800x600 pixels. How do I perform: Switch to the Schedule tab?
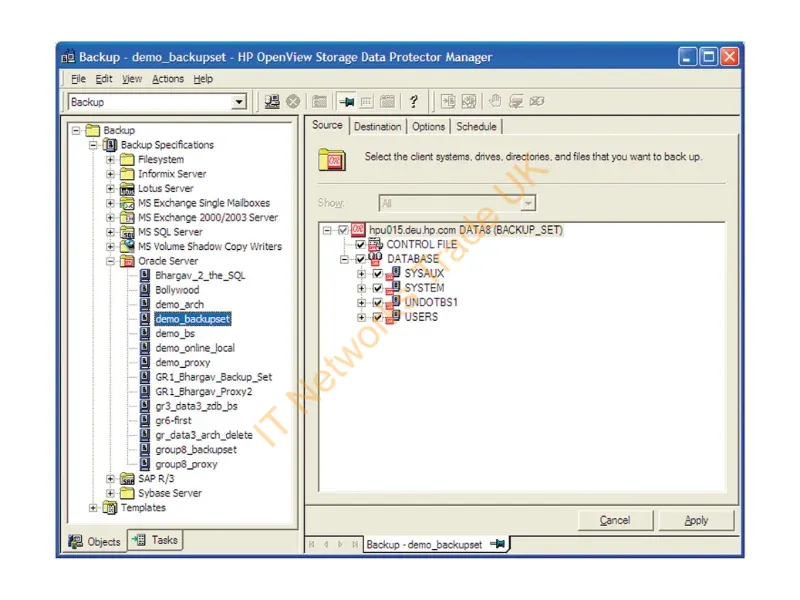(476, 127)
